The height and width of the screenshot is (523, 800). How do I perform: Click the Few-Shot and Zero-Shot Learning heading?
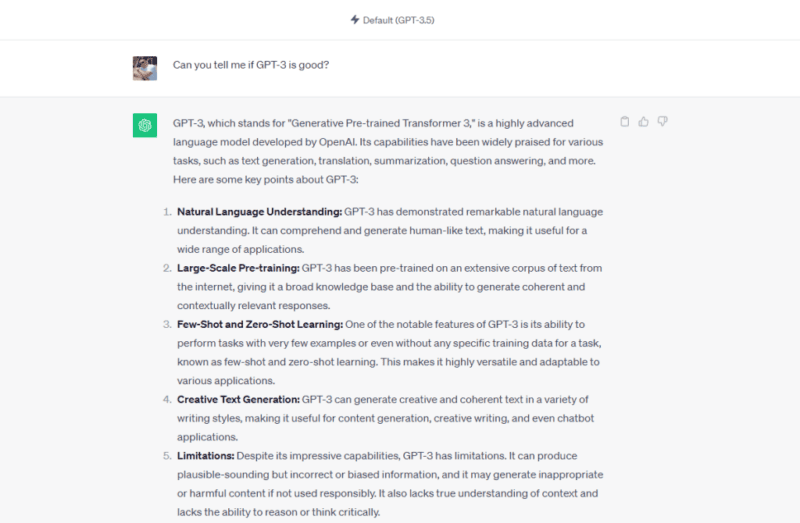pos(260,325)
